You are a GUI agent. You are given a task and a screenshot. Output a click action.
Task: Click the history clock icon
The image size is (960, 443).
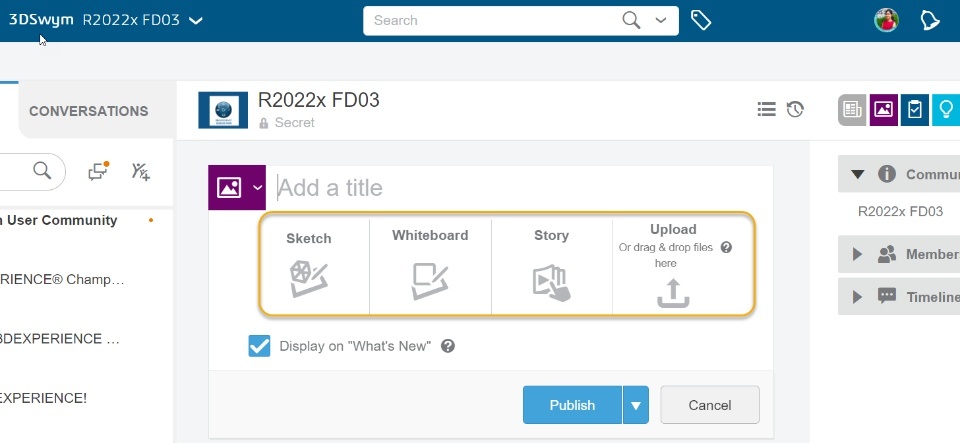pos(795,110)
